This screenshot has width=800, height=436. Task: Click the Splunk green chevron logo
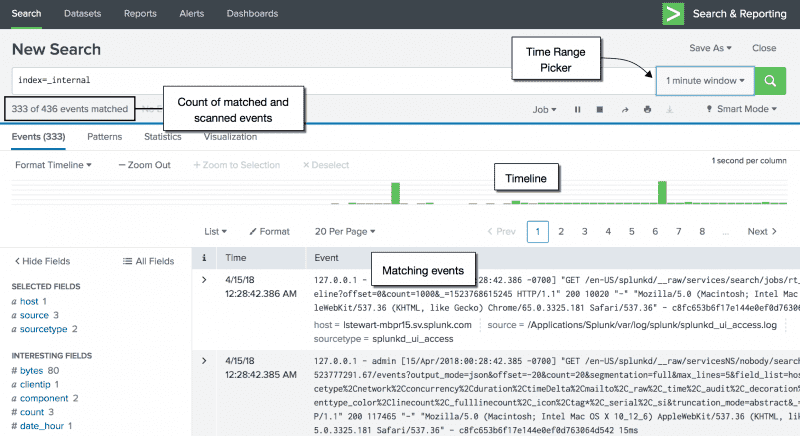click(x=673, y=14)
